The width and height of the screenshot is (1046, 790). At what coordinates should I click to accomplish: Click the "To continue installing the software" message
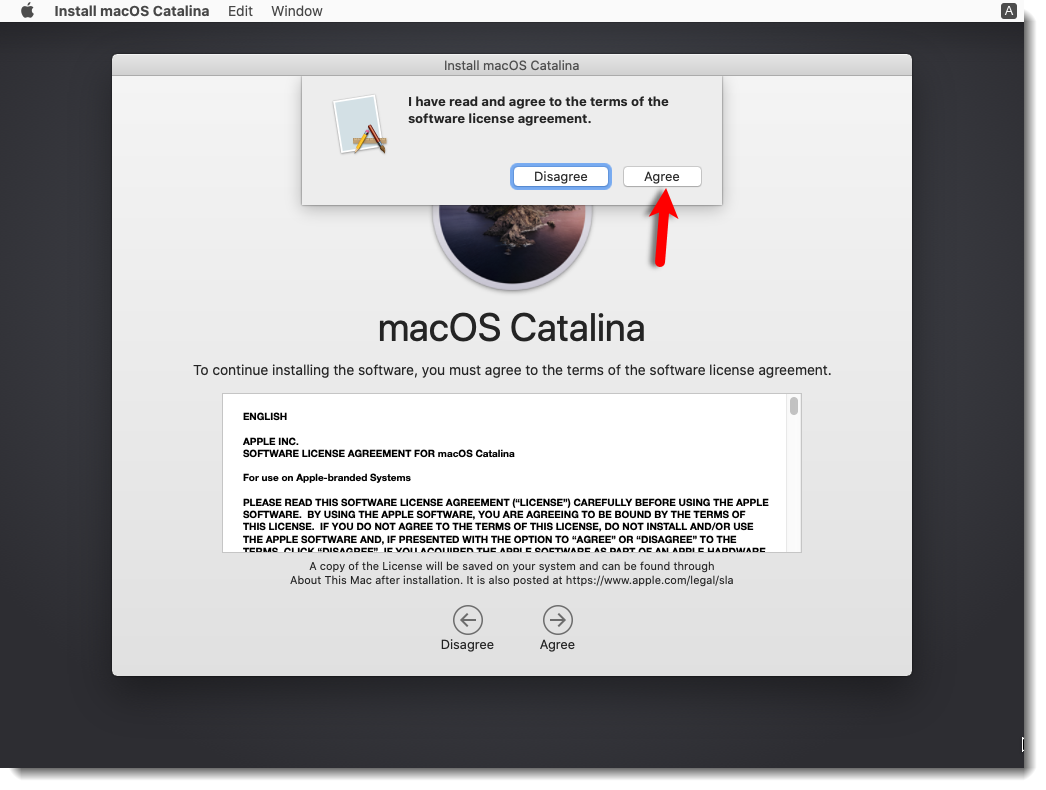point(512,370)
